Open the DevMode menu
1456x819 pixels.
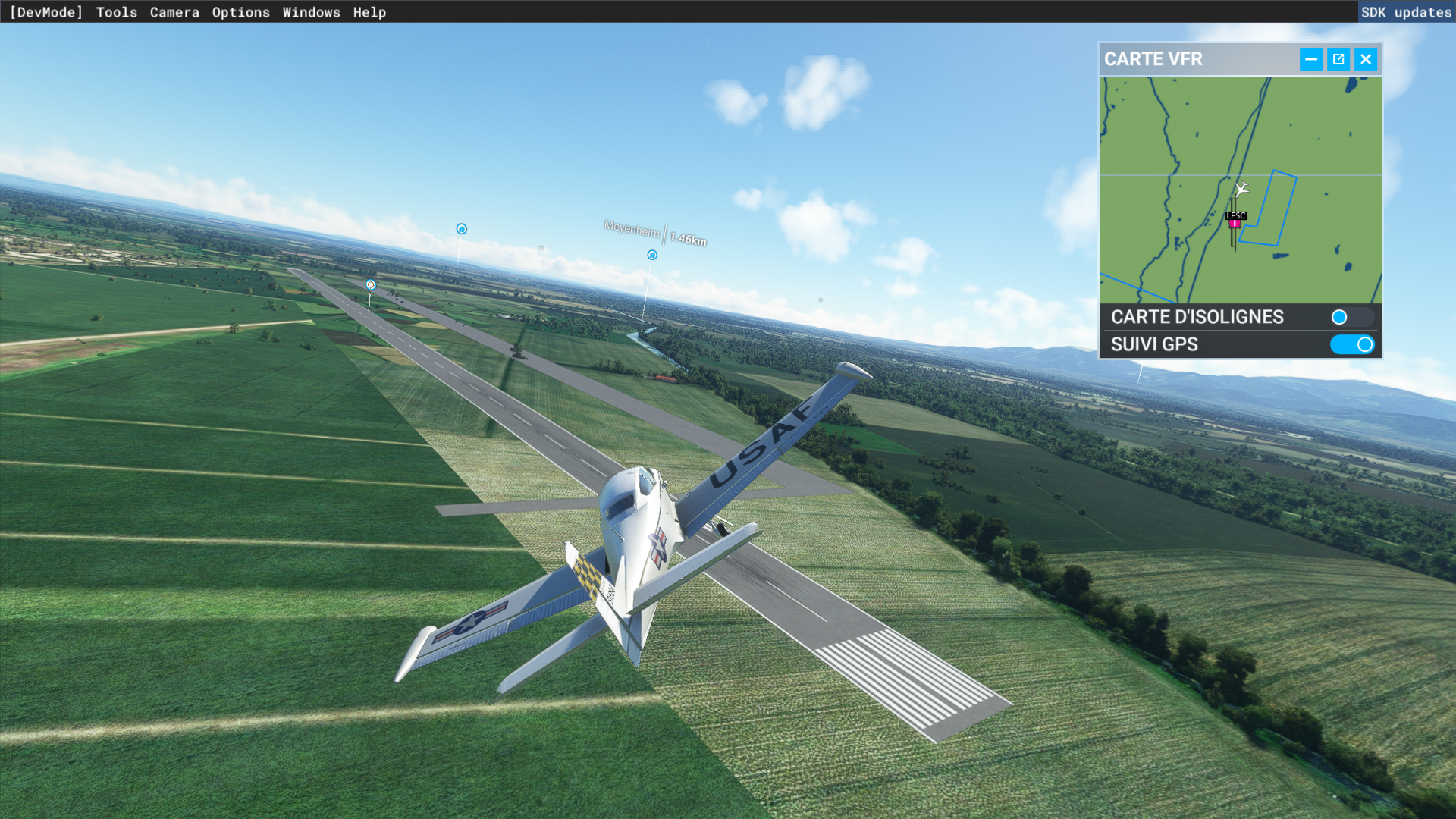[46, 12]
